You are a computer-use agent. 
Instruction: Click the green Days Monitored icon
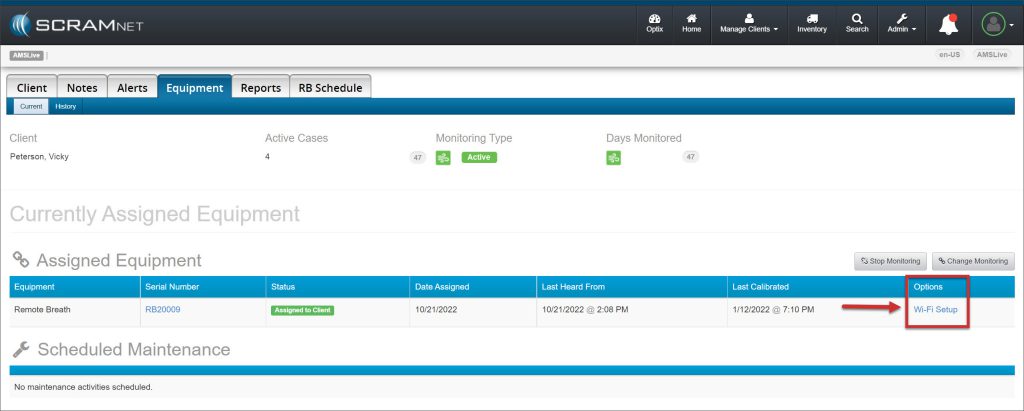click(x=614, y=157)
